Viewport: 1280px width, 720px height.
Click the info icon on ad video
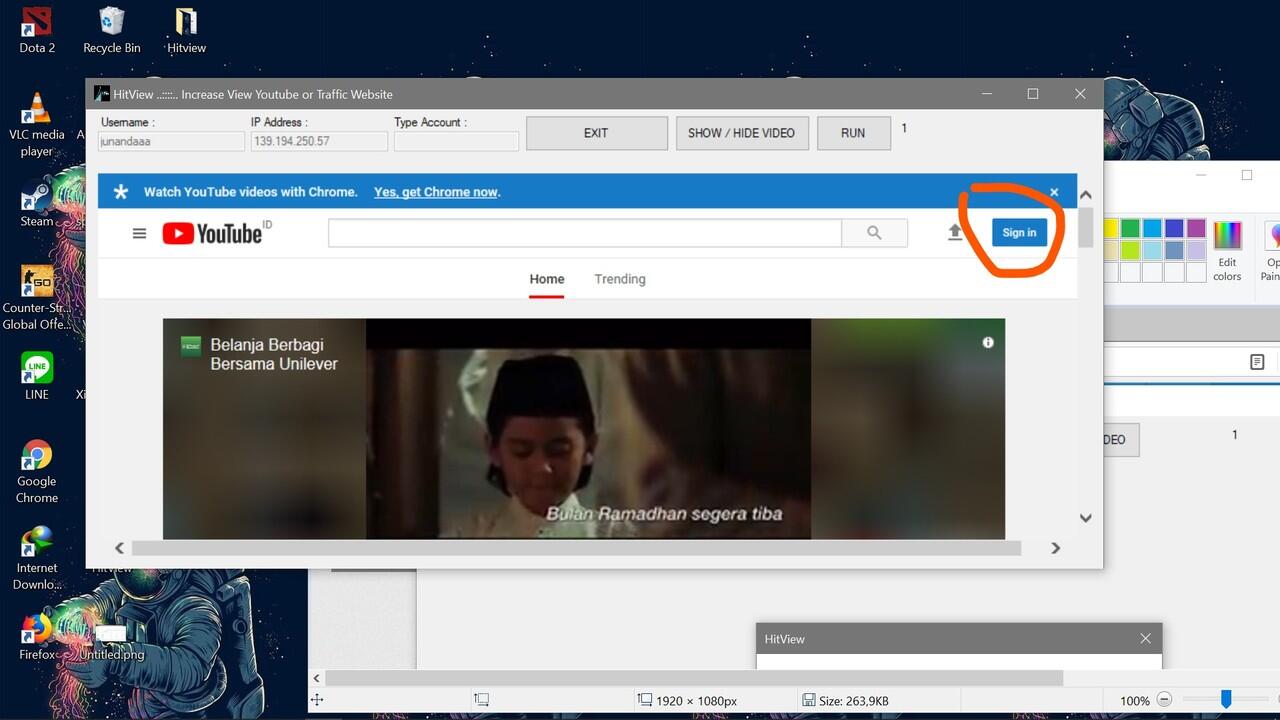click(x=988, y=342)
